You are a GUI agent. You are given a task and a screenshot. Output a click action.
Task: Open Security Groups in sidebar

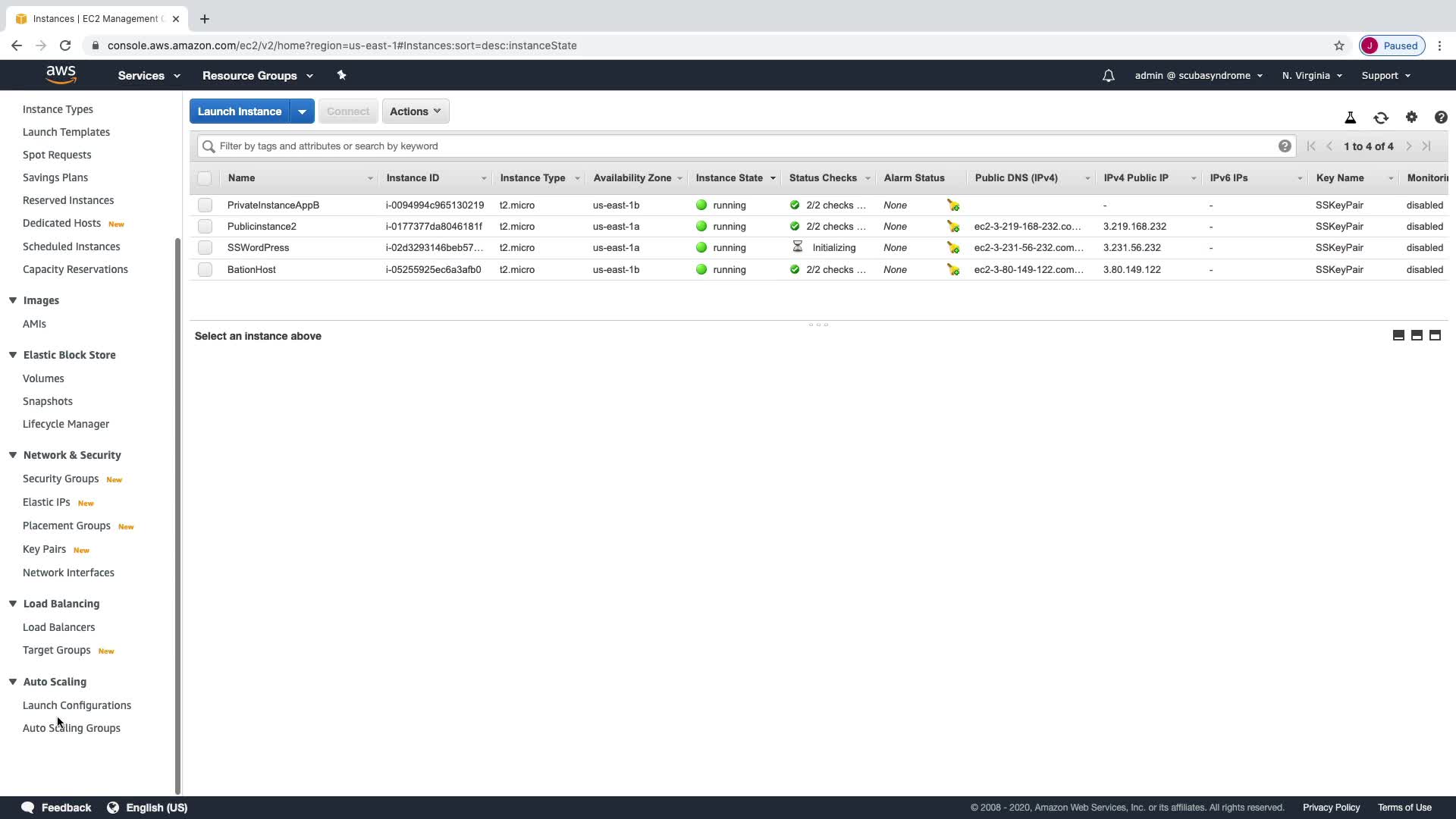coord(61,479)
